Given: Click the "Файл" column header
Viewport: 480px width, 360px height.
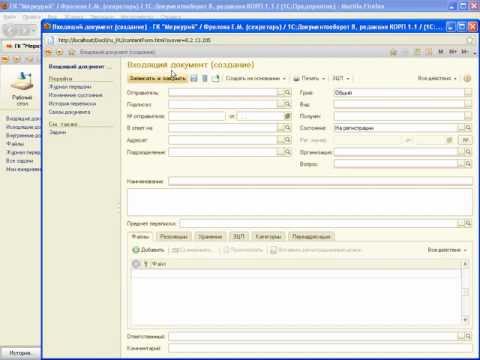Looking at the screenshot, I should tap(159, 264).
